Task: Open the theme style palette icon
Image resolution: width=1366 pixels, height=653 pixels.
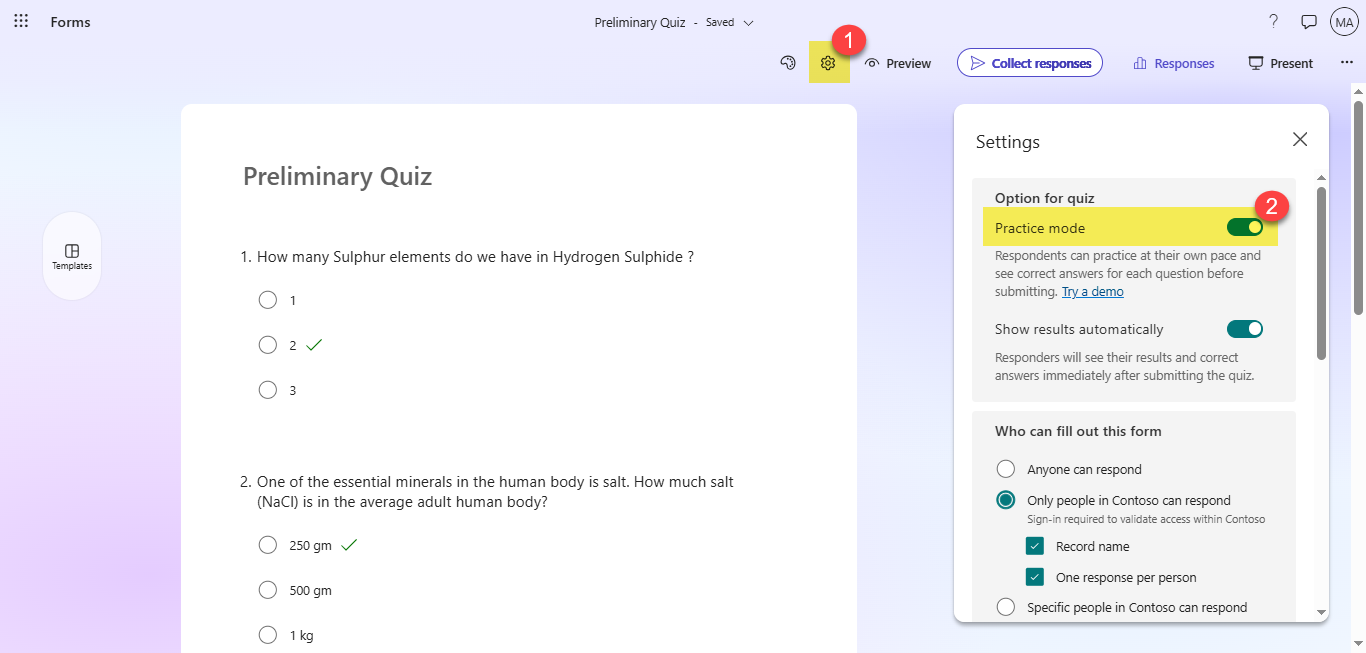Action: click(788, 63)
